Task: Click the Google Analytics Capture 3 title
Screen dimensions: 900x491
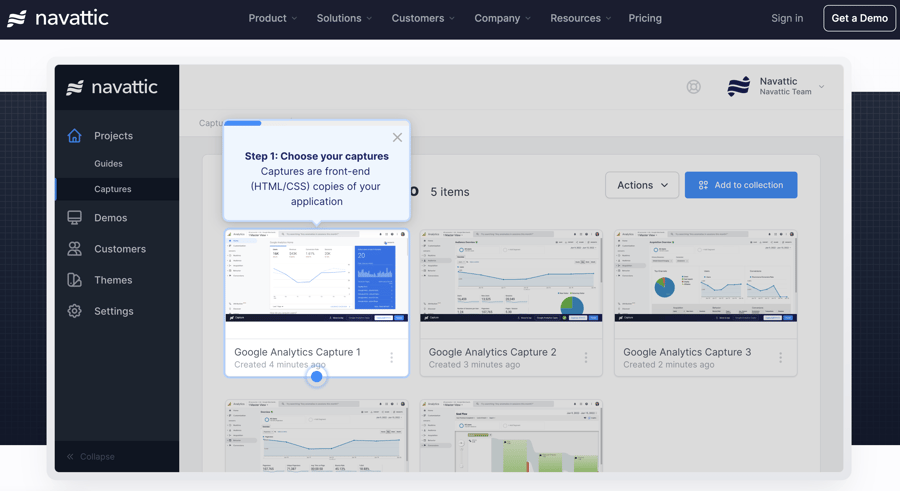Action: [687, 352]
